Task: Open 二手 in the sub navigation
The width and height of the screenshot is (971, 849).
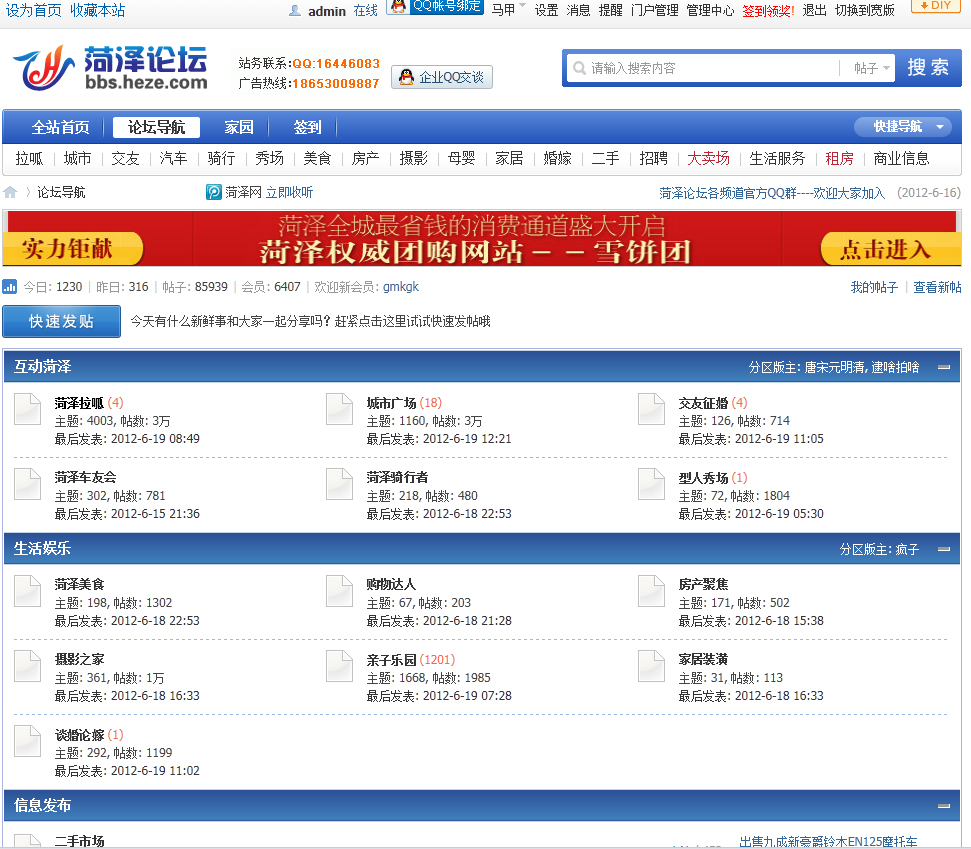Action: [605, 159]
